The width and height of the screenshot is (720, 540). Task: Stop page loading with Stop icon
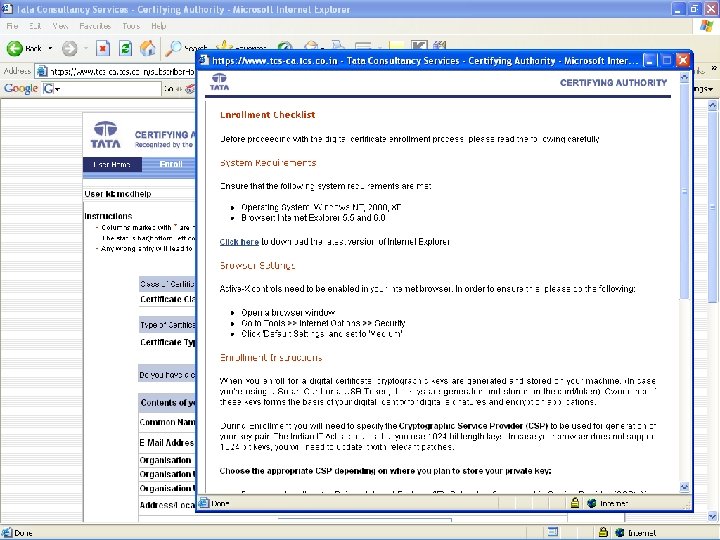pyautogui.click(x=103, y=48)
